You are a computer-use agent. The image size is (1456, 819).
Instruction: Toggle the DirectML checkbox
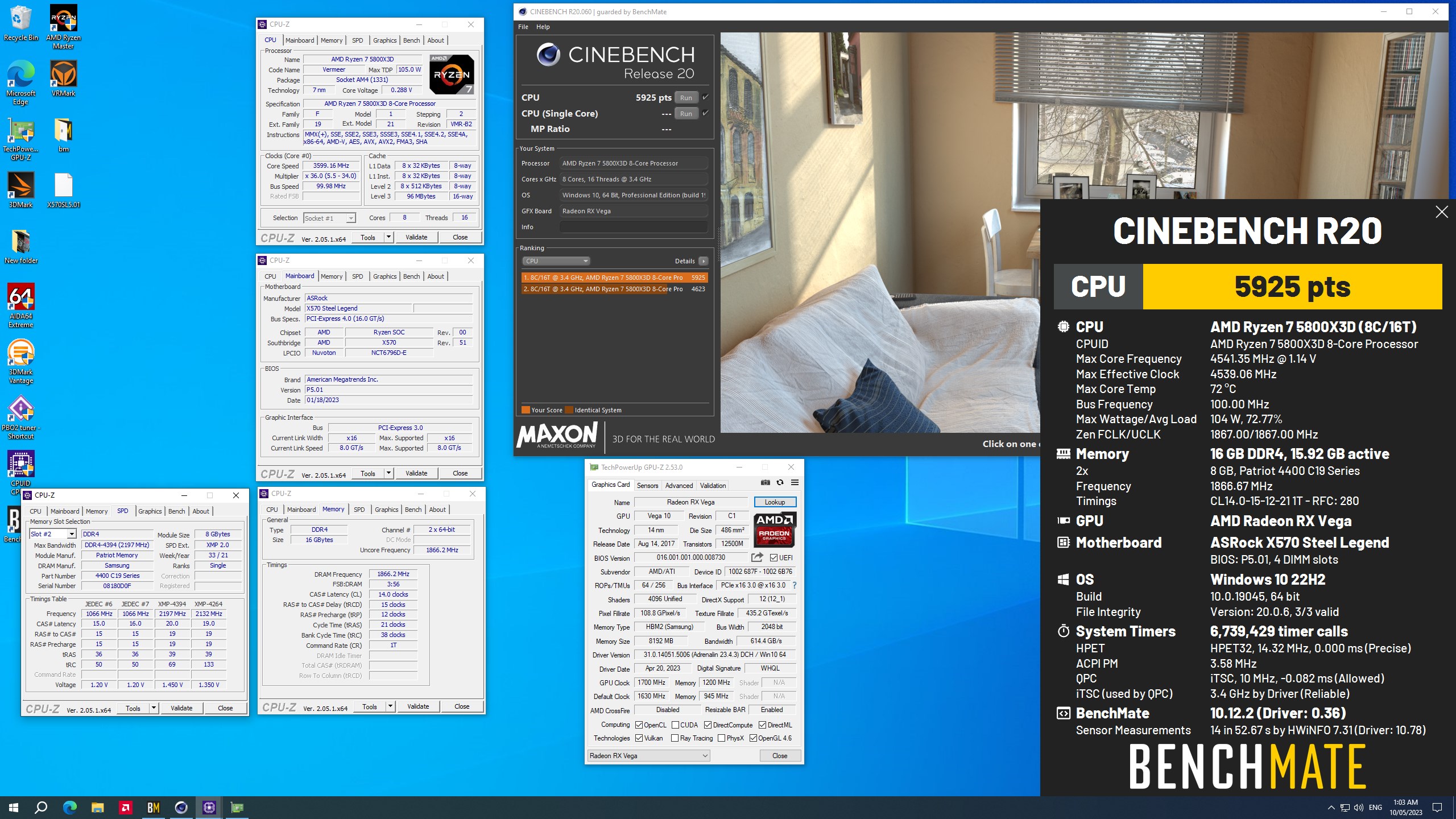pos(762,725)
